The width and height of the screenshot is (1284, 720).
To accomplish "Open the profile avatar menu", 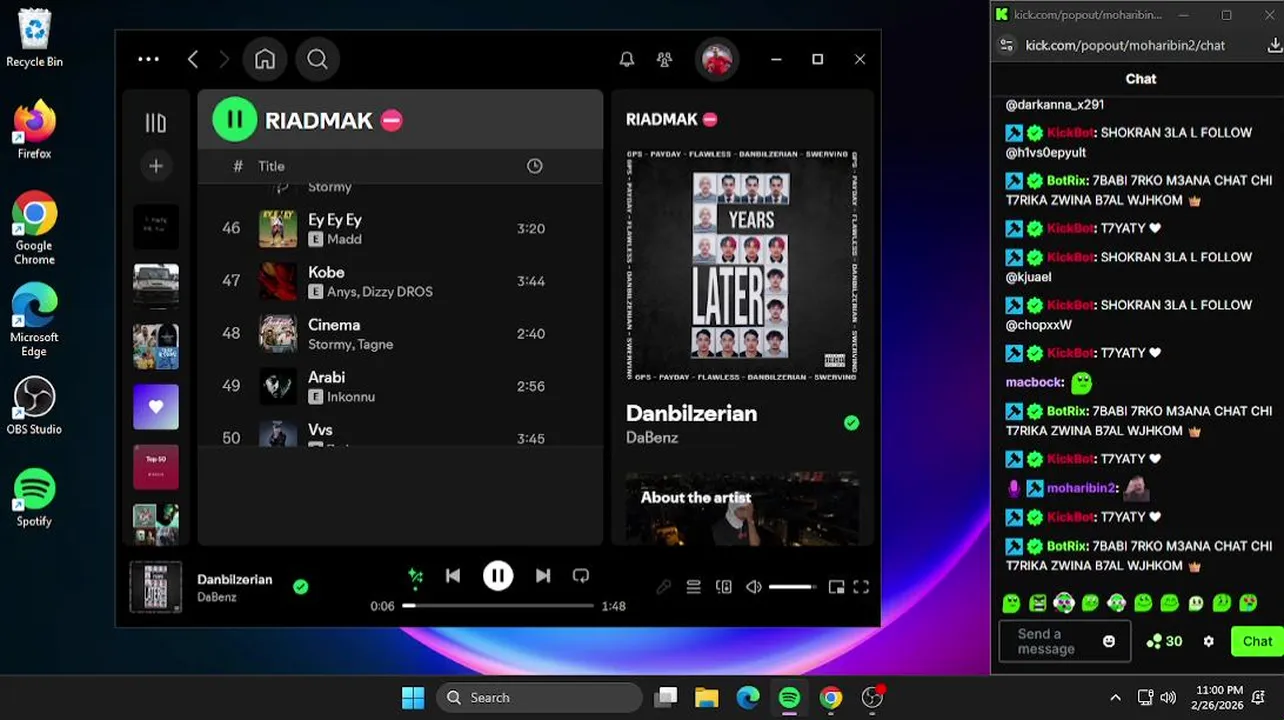I will (x=717, y=60).
